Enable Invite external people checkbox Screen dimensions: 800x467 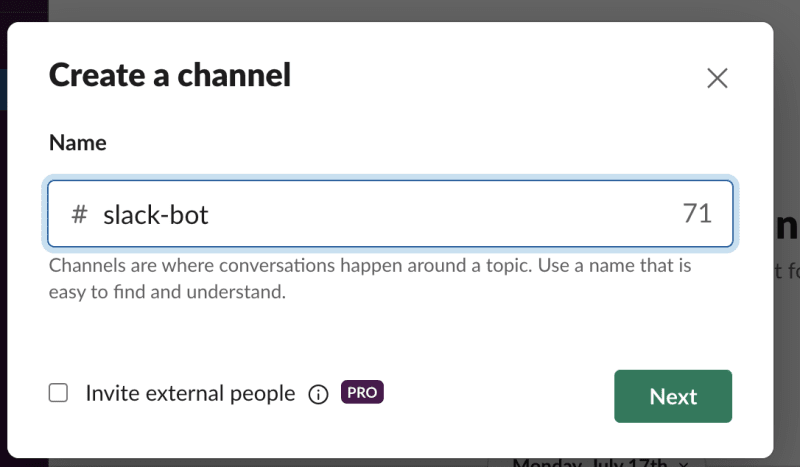point(58,393)
